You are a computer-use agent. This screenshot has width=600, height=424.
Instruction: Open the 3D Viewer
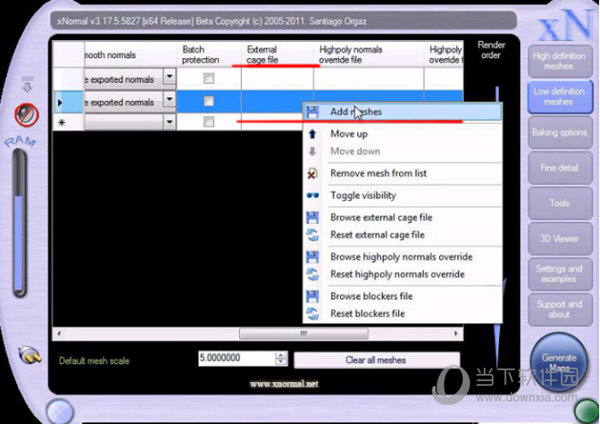tap(560, 239)
